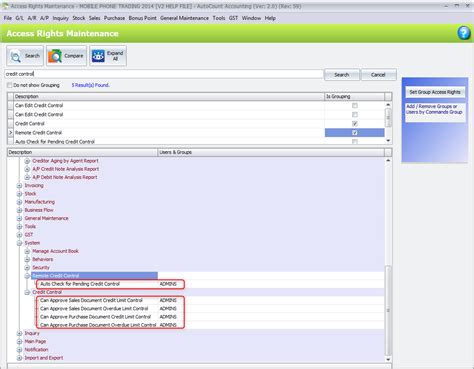Collapse the System tree node
Image resolution: width=474 pixels, height=369 pixels.
coord(19,243)
